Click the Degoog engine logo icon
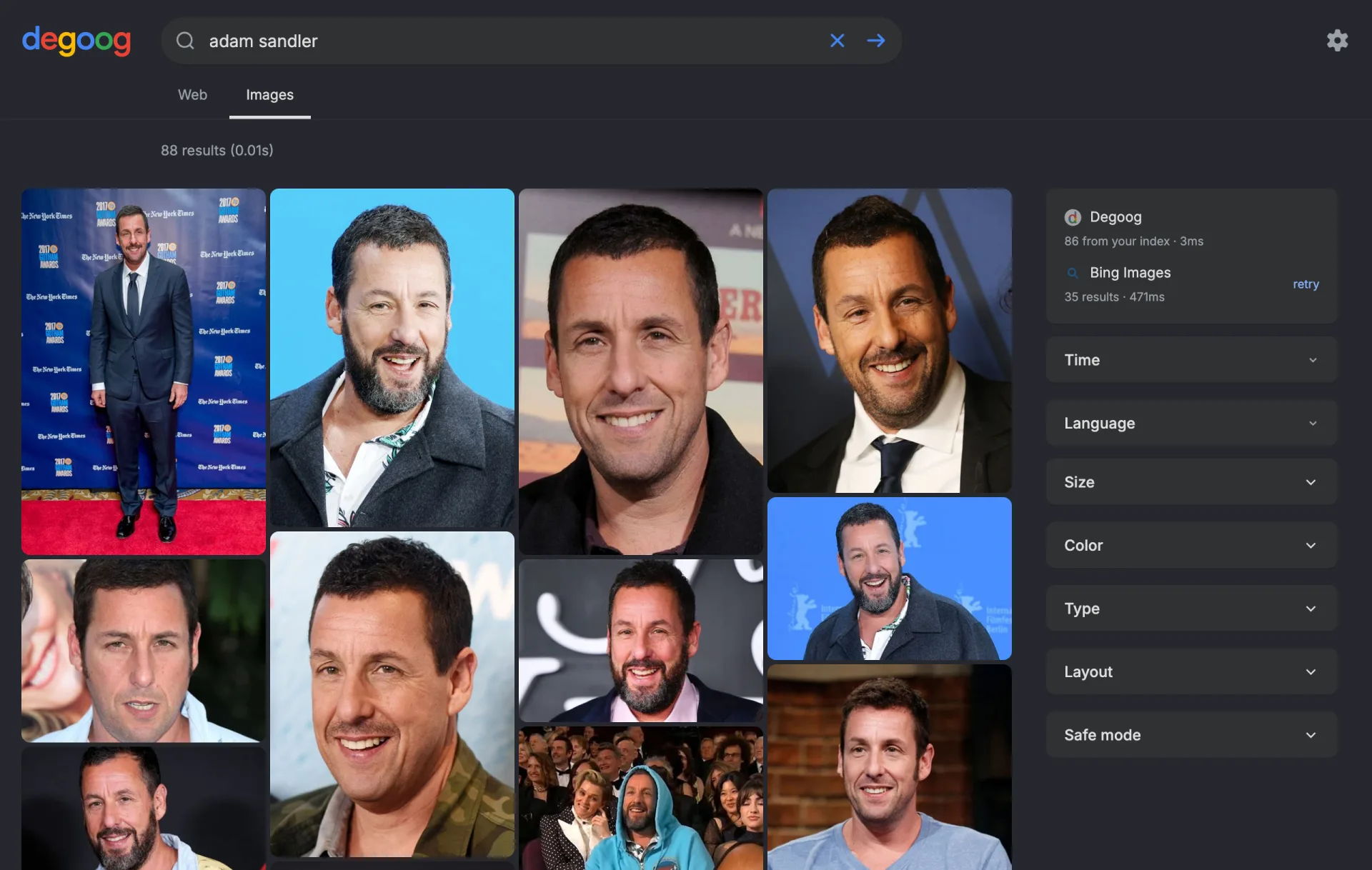 (1073, 217)
